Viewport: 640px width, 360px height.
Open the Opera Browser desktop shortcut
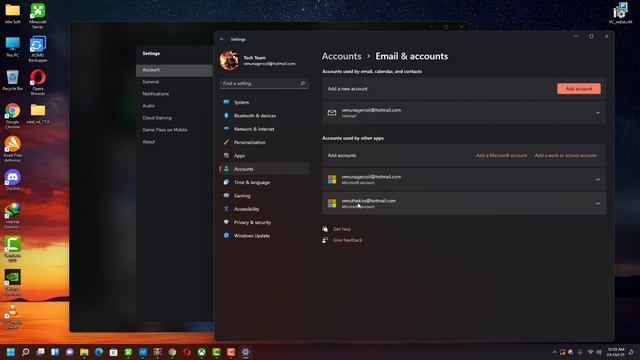click(38, 82)
